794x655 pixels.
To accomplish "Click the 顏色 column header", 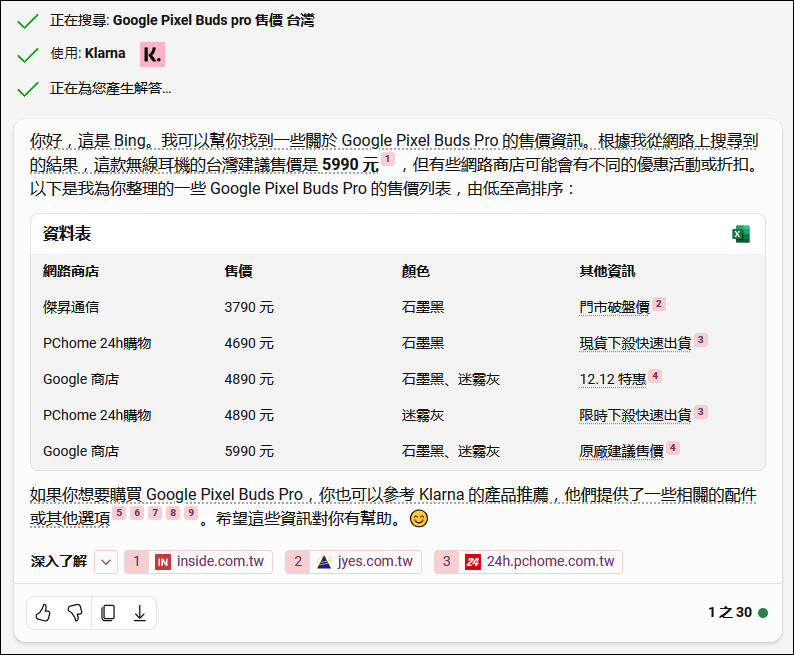I will pyautogui.click(x=416, y=271).
